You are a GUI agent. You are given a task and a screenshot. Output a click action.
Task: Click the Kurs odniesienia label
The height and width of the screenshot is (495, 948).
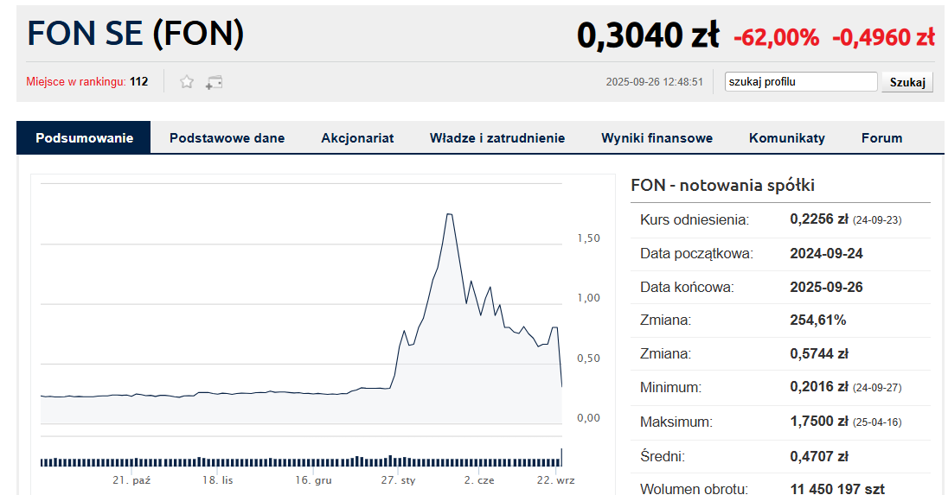[x=694, y=220]
